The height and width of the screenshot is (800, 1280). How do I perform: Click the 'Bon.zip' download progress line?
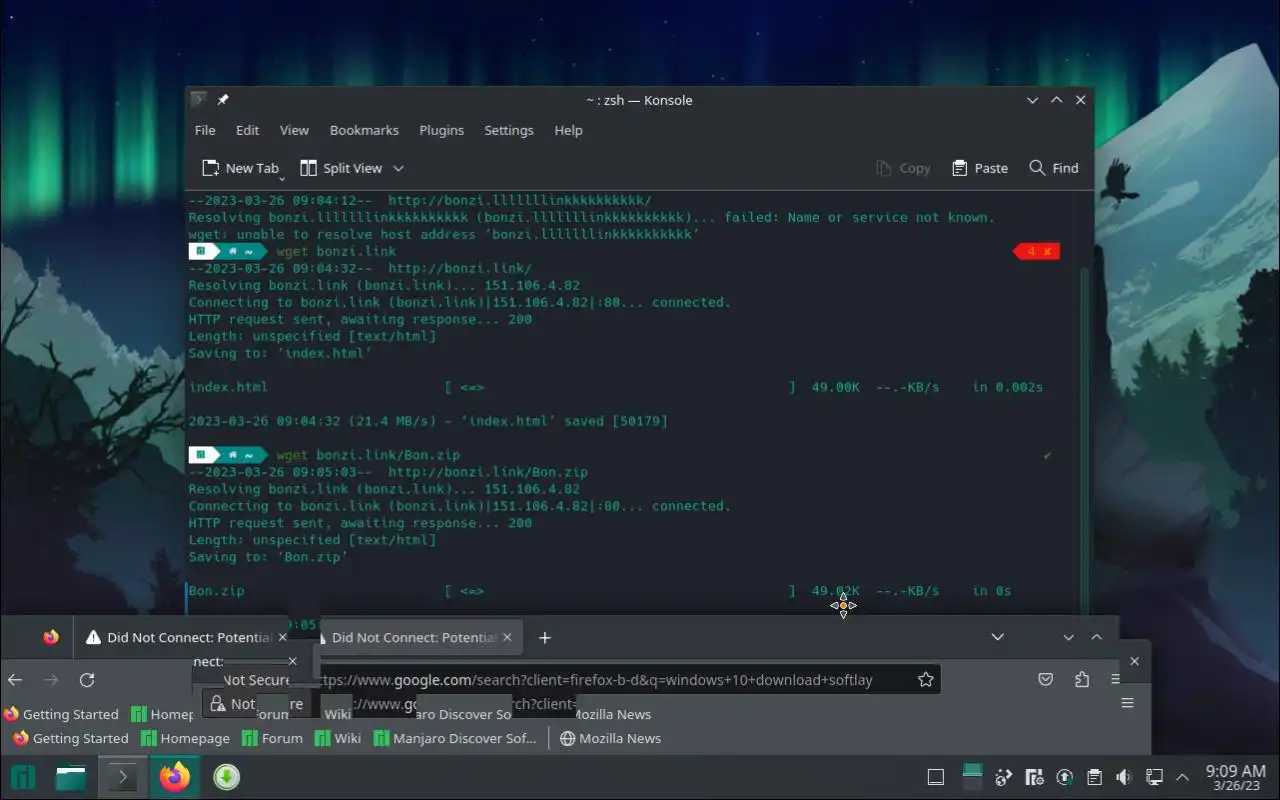[x=600, y=591]
